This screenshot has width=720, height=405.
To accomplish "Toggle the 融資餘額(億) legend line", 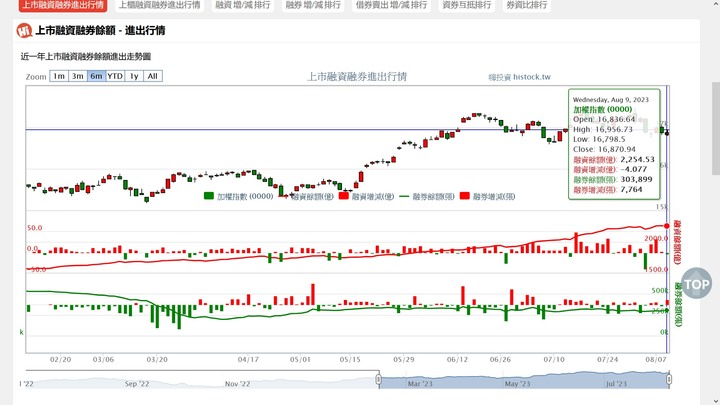I will [x=306, y=196].
